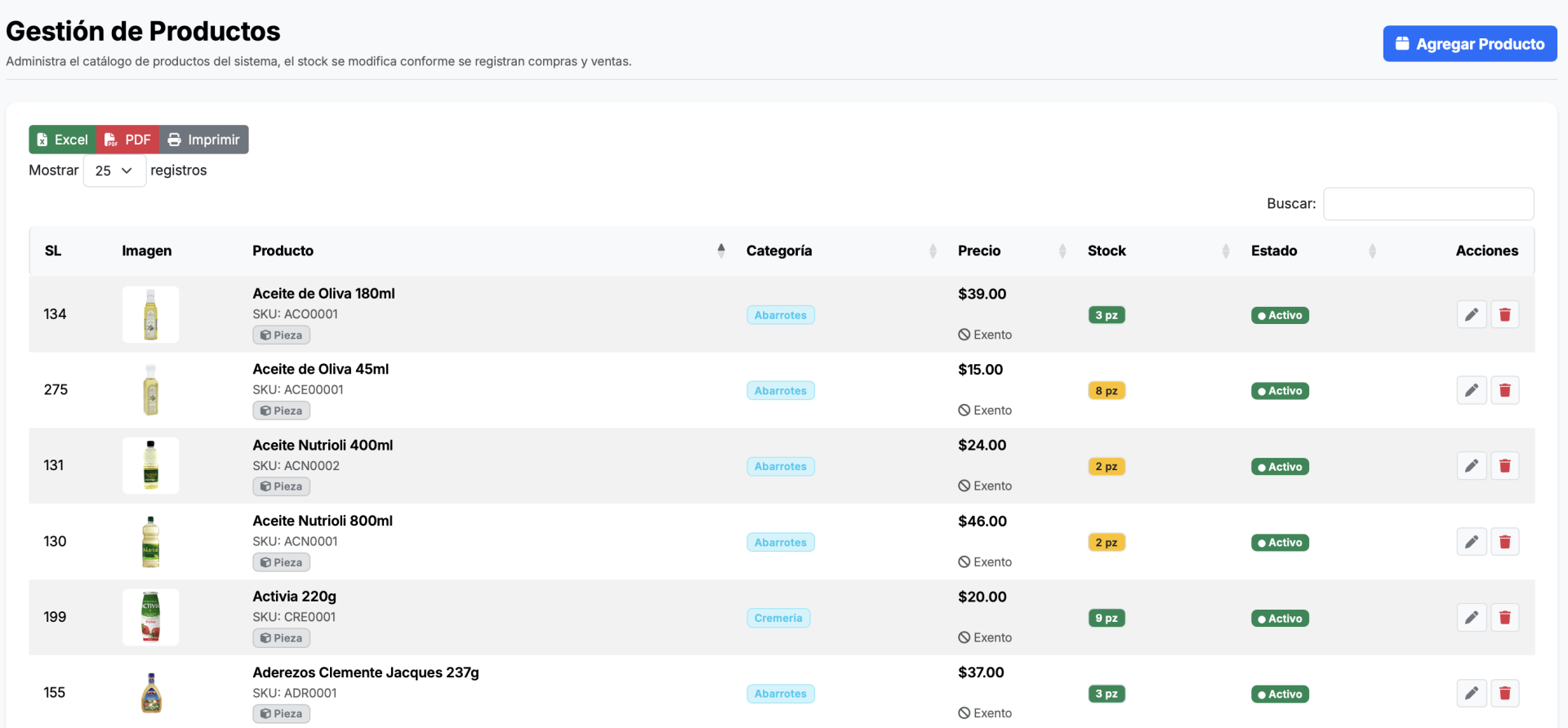
Task: Delete Aceite de Oliva 180ml trash icon
Action: point(1504,315)
